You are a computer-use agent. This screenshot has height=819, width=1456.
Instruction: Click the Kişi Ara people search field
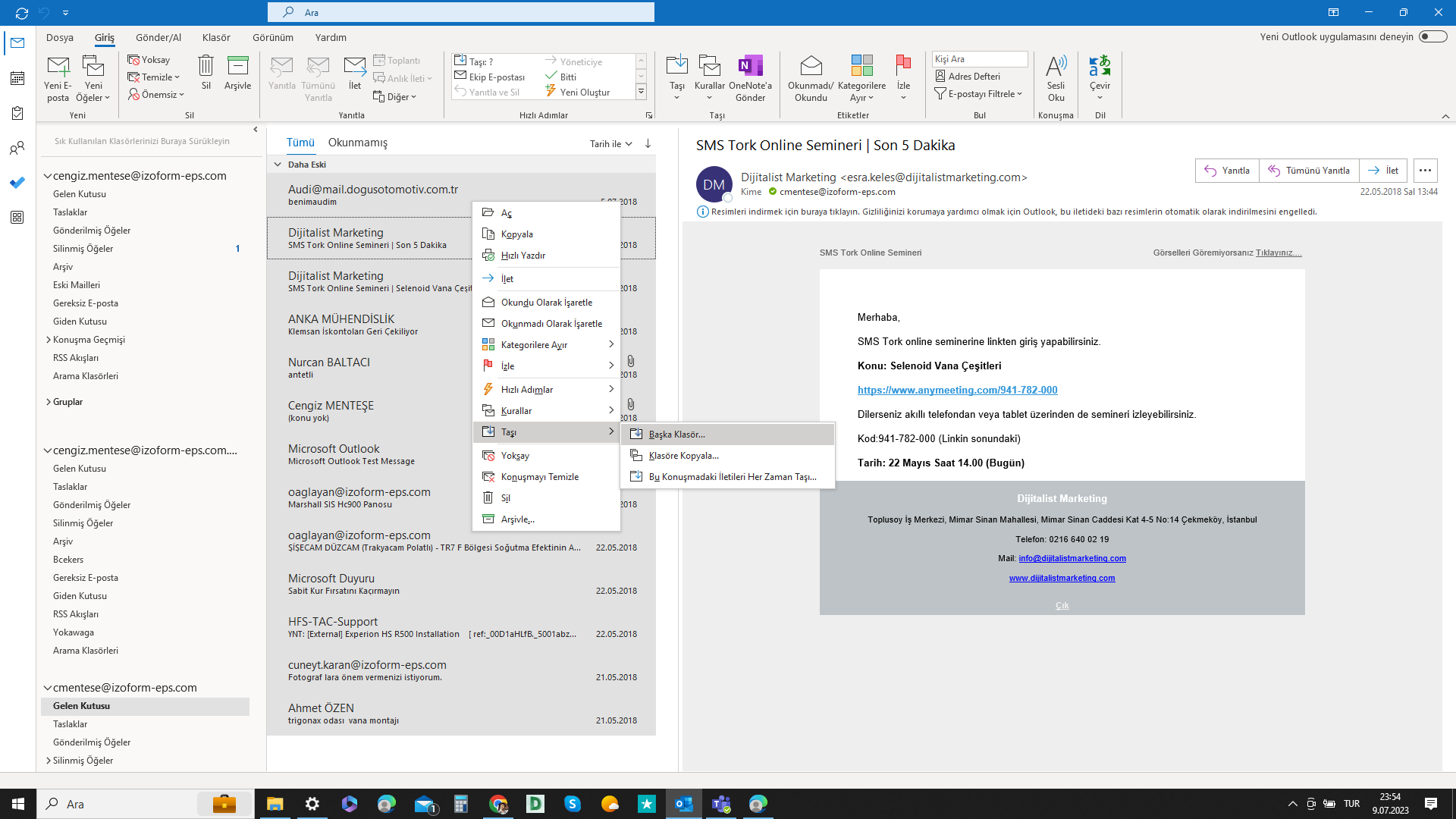[x=980, y=59]
